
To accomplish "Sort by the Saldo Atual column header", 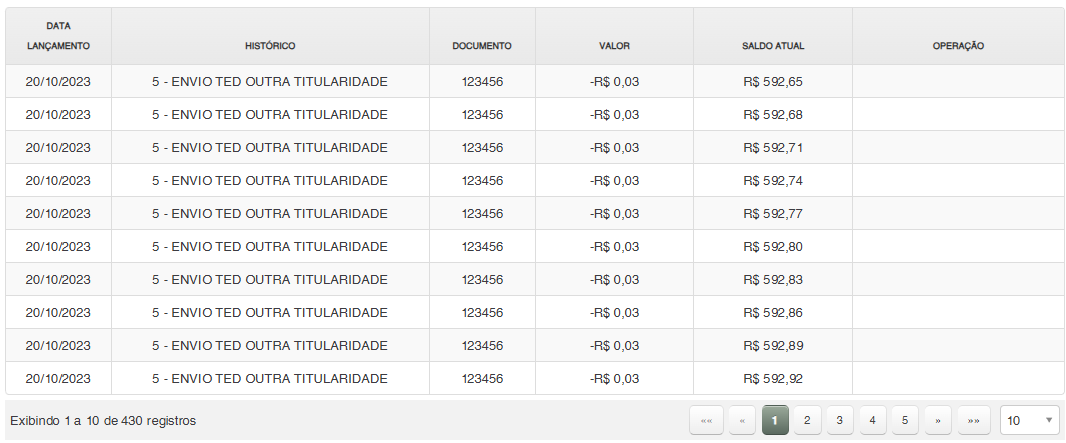I will click(773, 46).
